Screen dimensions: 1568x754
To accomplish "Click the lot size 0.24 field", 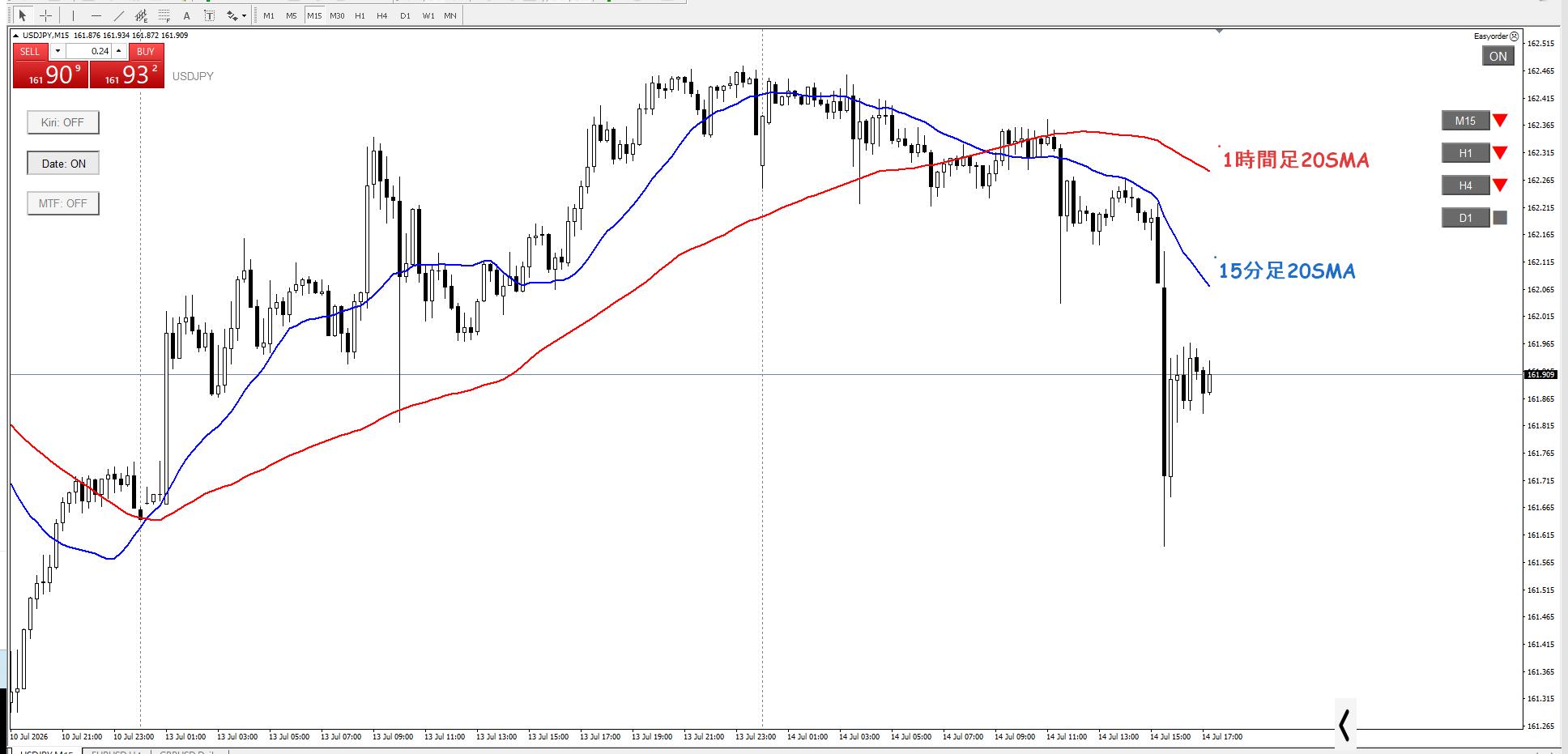I will [88, 51].
